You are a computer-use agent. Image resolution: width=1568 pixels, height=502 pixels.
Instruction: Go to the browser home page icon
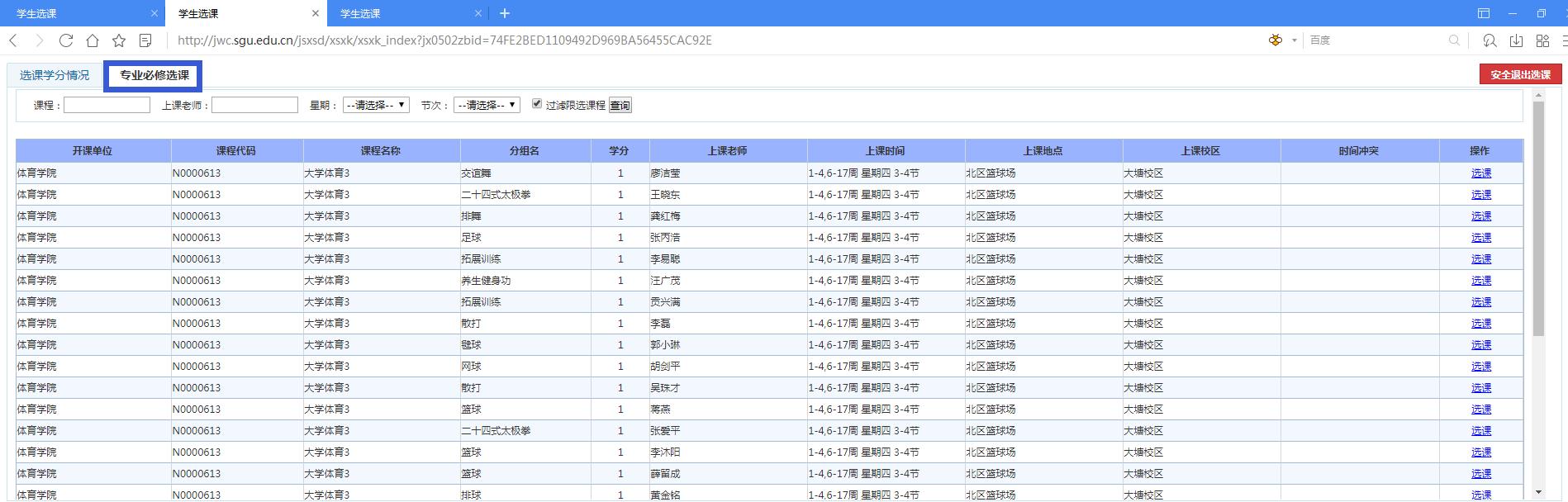pyautogui.click(x=93, y=40)
